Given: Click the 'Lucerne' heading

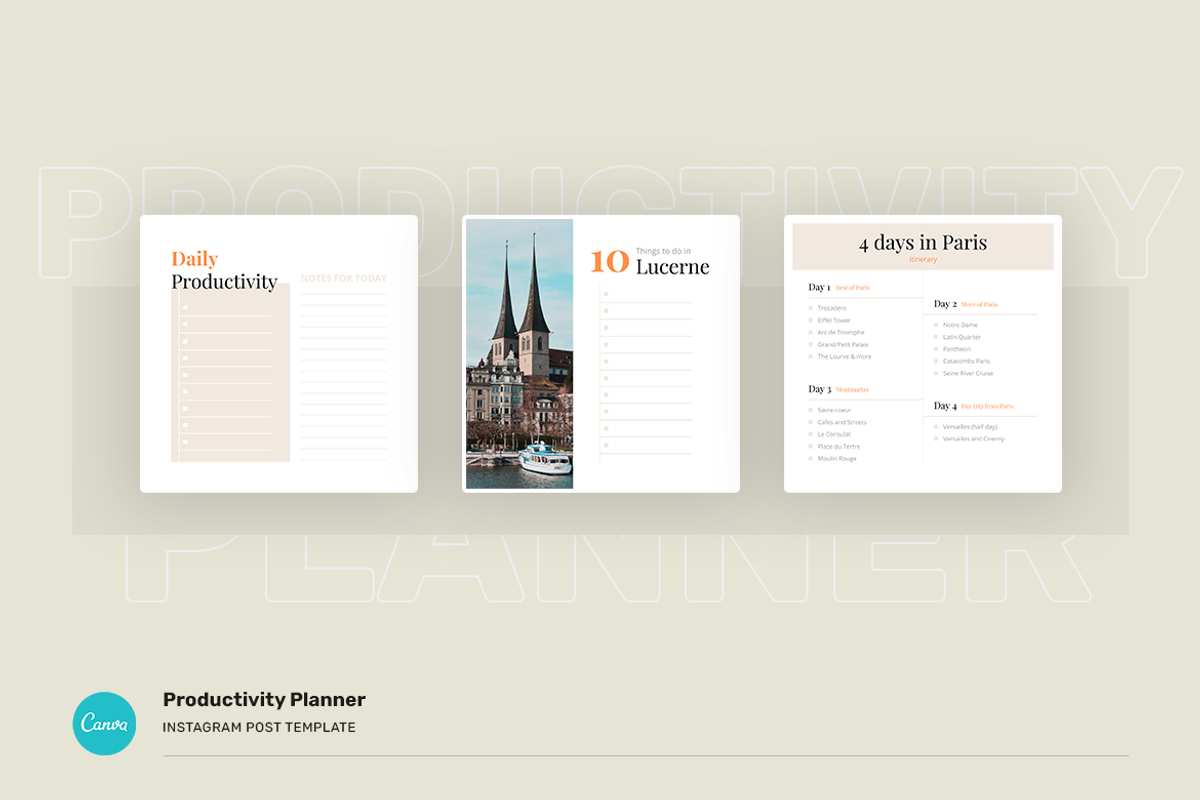Looking at the screenshot, I should 672,267.
